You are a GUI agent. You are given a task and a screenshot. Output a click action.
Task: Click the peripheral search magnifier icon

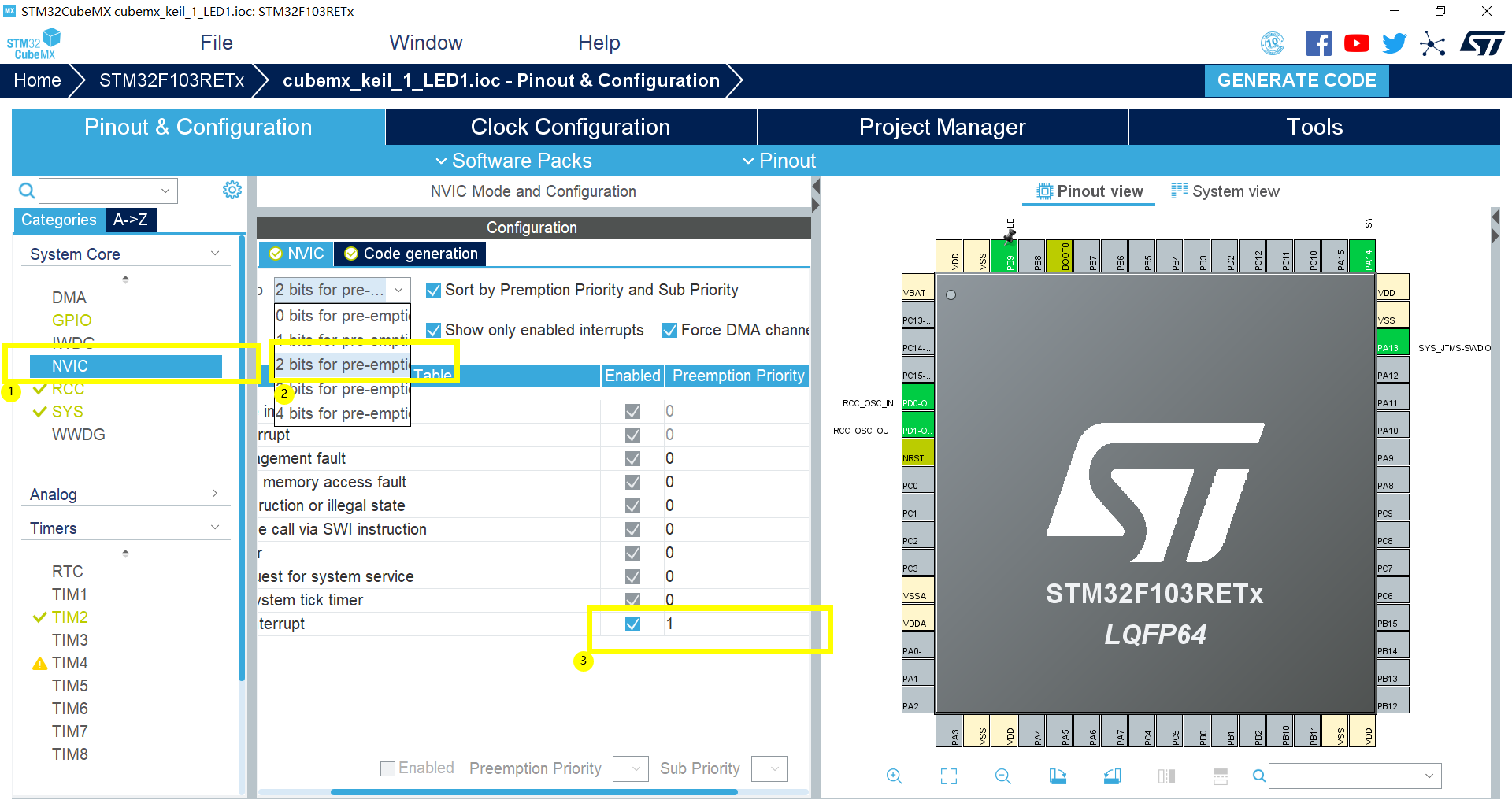click(x=26, y=191)
